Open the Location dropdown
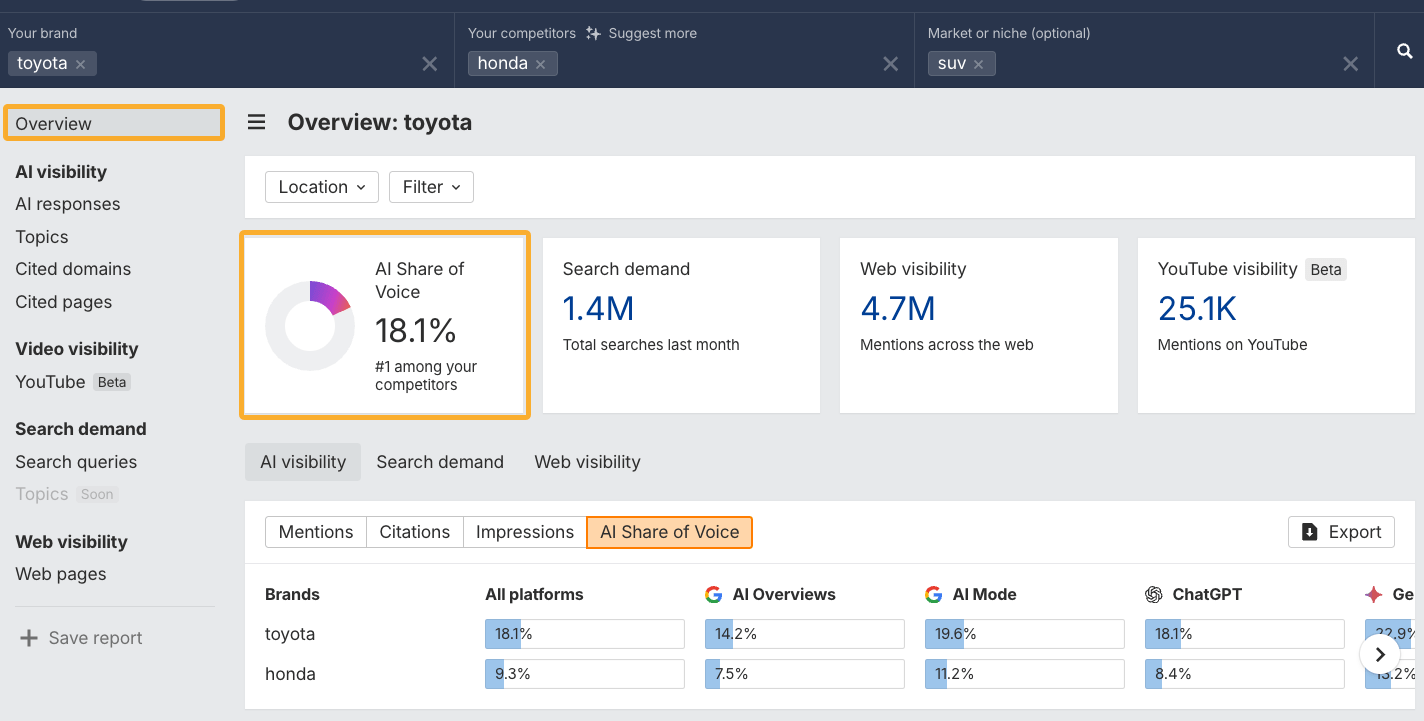 321,187
